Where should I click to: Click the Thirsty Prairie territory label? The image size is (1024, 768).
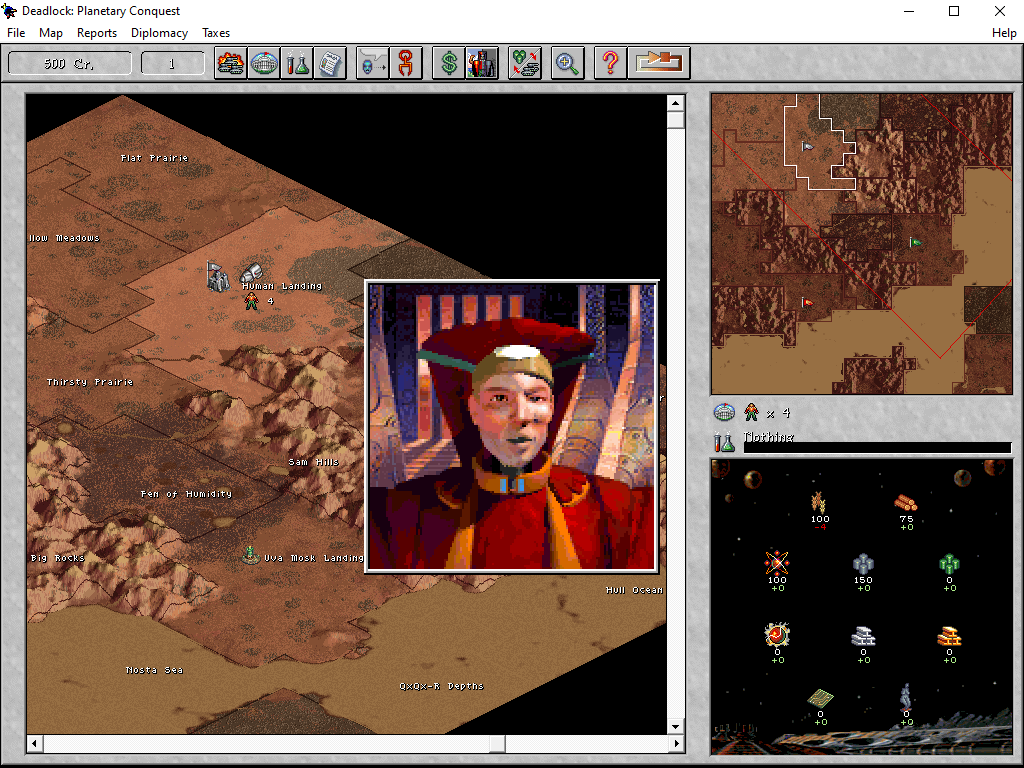click(x=90, y=382)
